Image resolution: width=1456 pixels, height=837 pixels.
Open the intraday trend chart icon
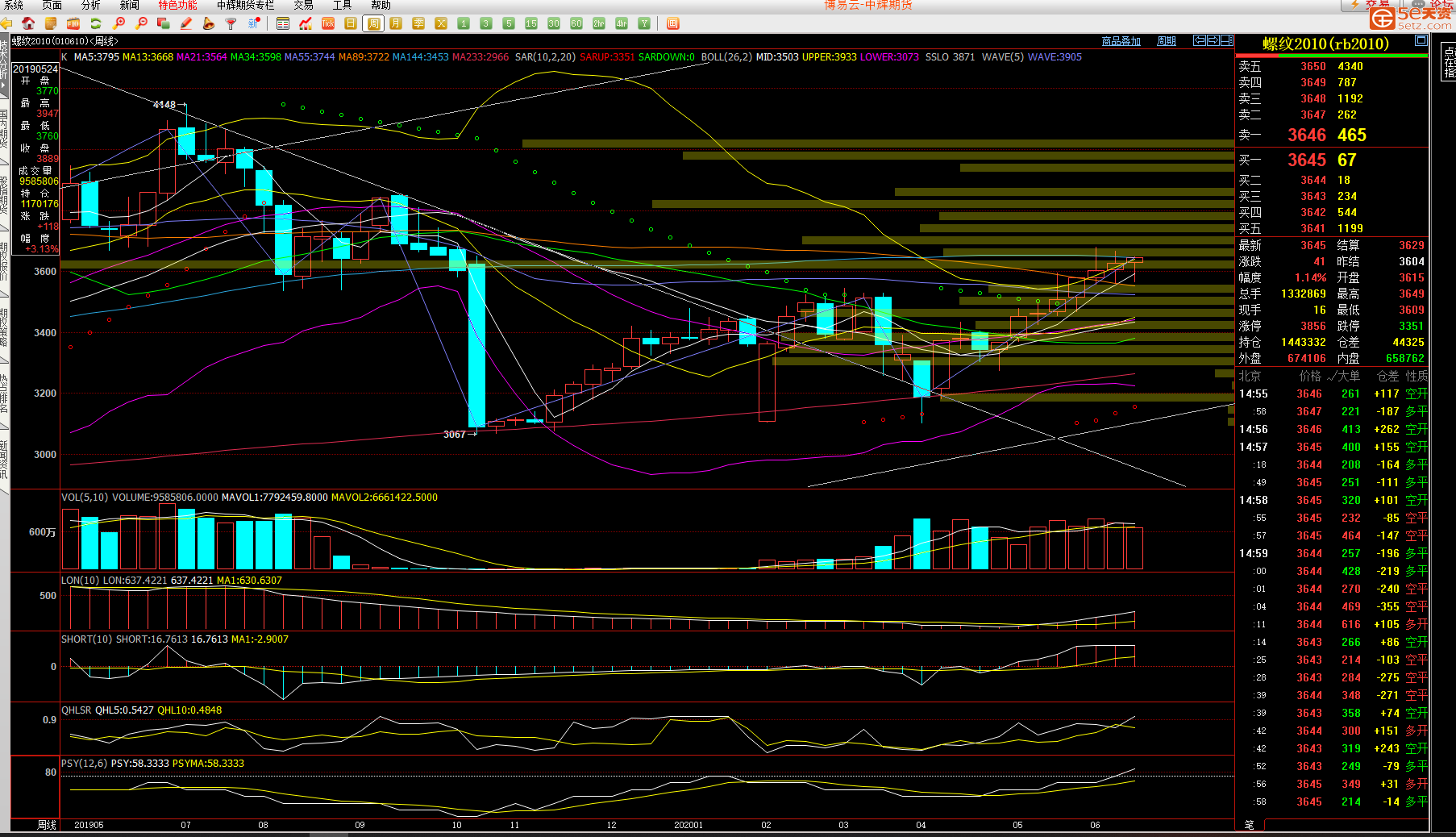pos(306,23)
